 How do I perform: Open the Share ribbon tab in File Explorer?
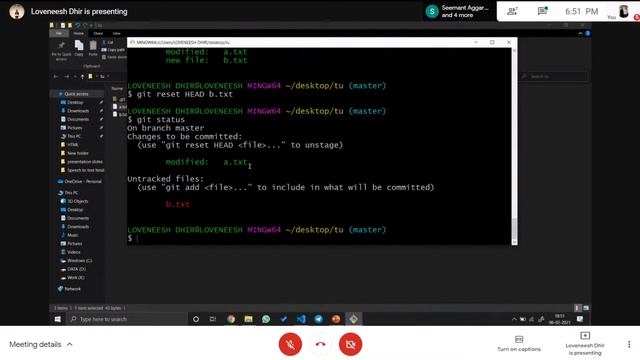pos(98,33)
